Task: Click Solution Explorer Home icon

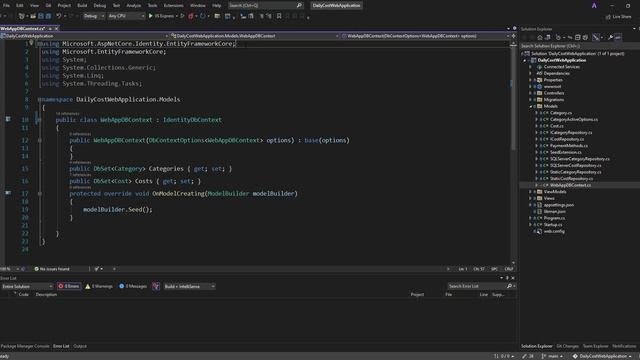Action: point(540,37)
